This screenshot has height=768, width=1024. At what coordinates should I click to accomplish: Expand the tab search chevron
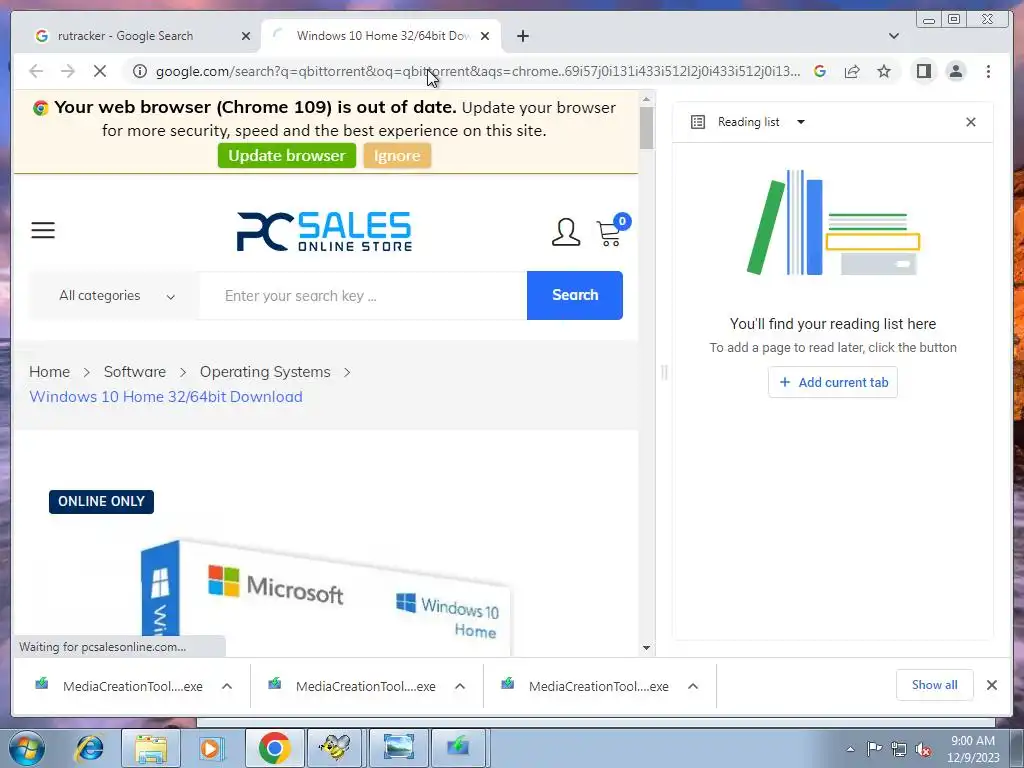(x=894, y=36)
